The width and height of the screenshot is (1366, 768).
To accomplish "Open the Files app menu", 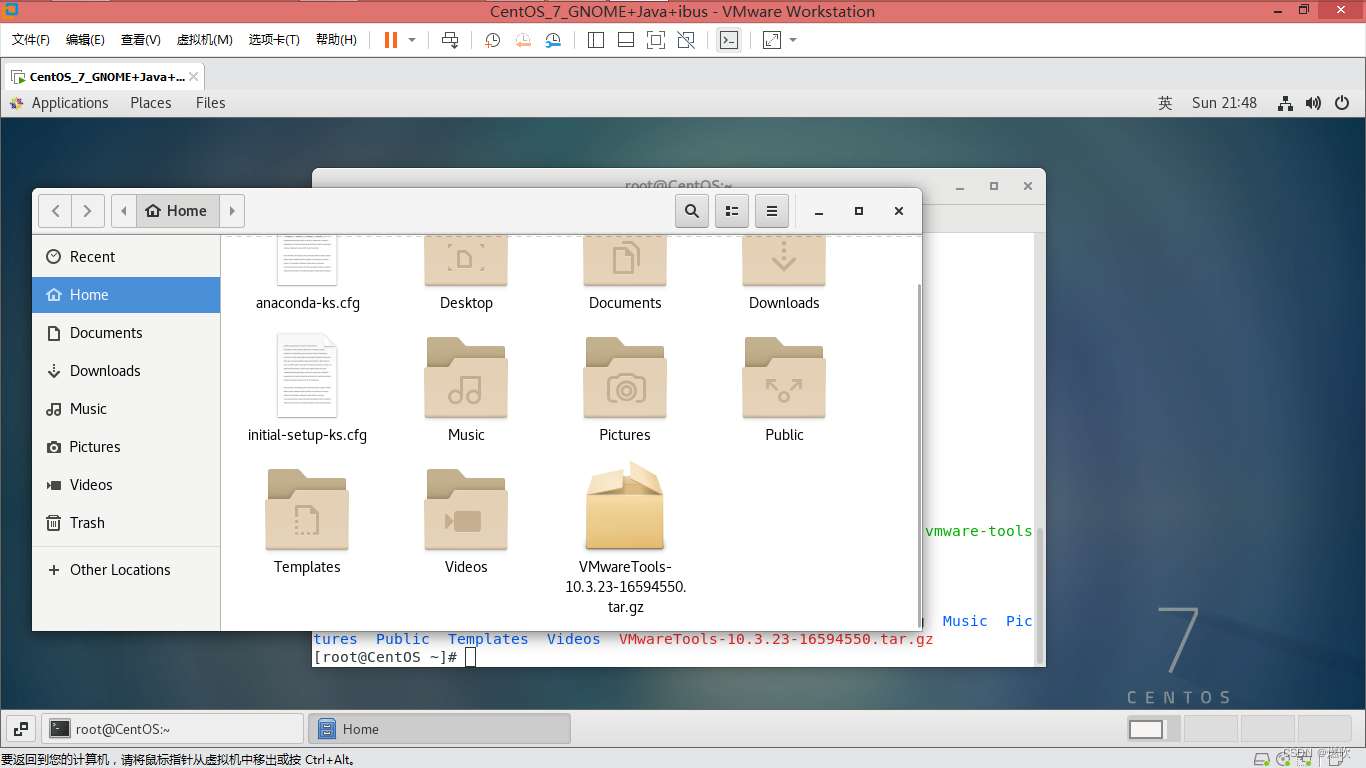I will coord(211,103).
